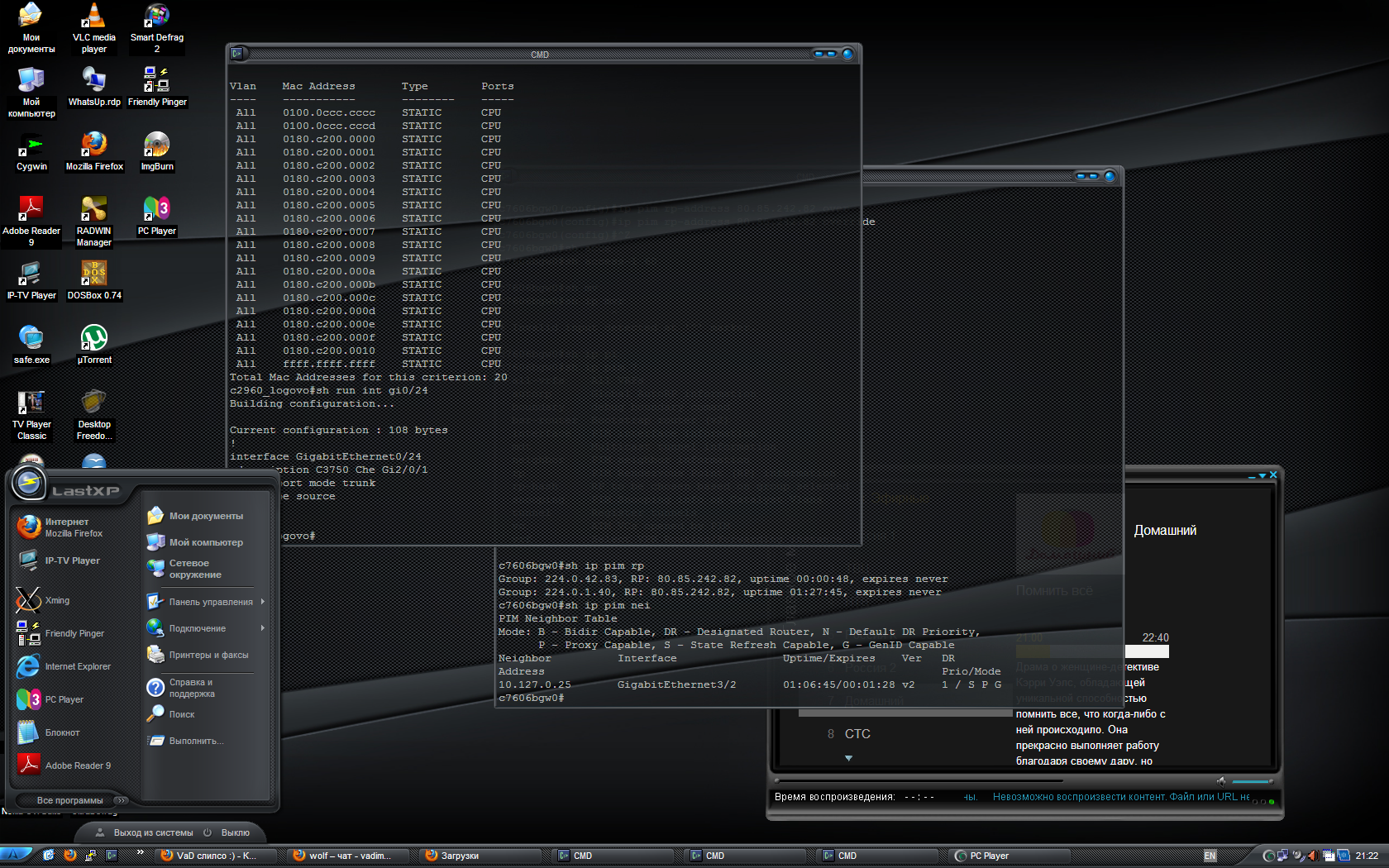
Task: Click the network tray icon
Action: pyautogui.click(x=1282, y=856)
